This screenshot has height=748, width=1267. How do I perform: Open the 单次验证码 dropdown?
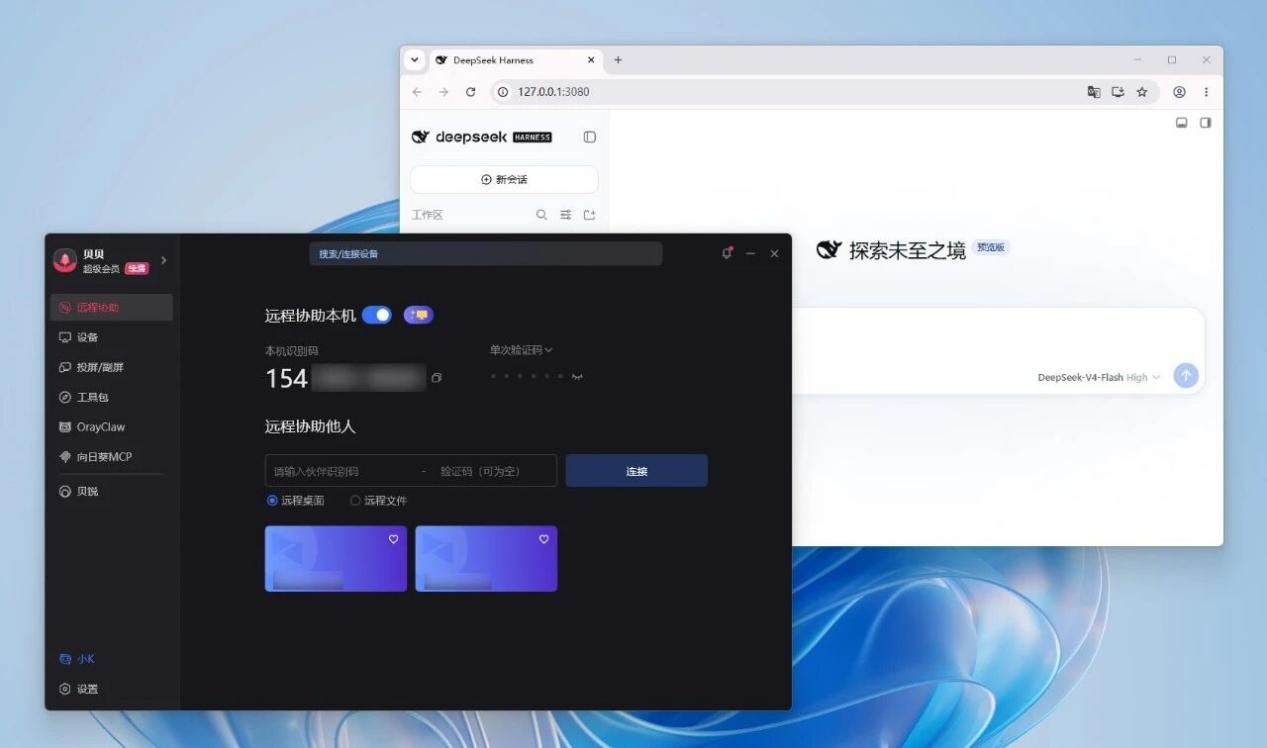(x=521, y=350)
